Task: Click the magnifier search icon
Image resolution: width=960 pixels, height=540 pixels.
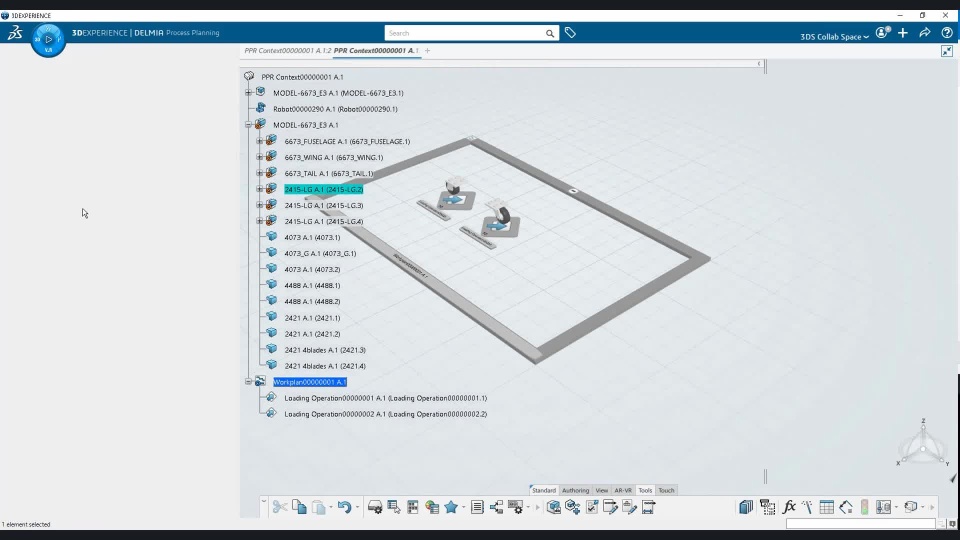Action: 550,34
